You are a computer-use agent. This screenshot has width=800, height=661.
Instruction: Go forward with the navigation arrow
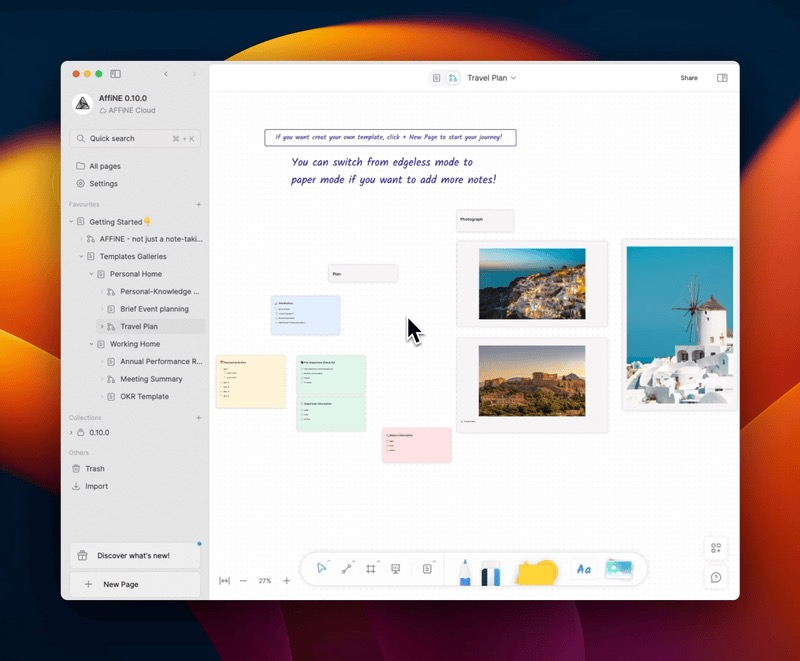194,74
